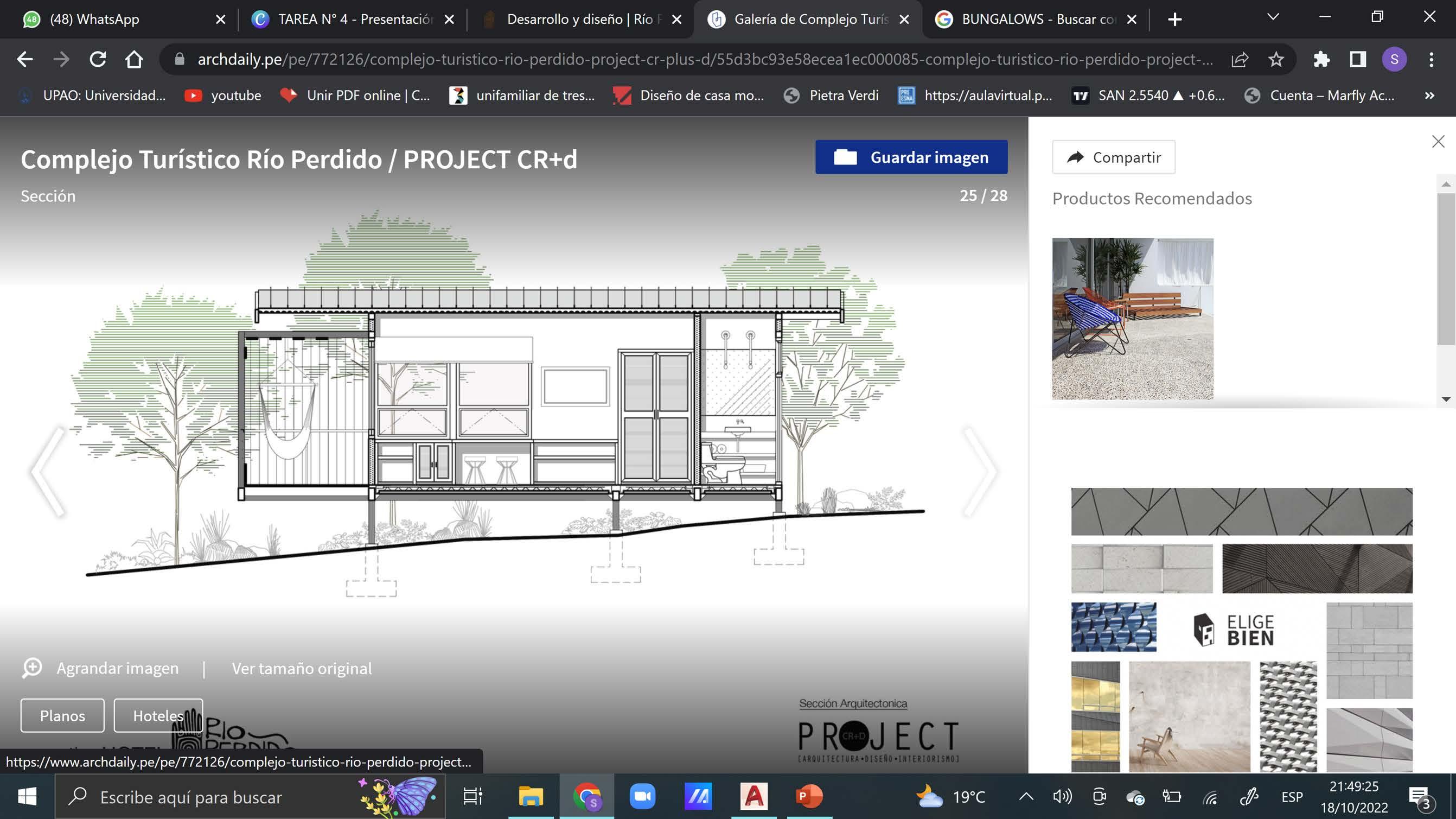The image size is (1456, 819).
Task: Bookmark page with star icon
Action: click(x=1276, y=59)
